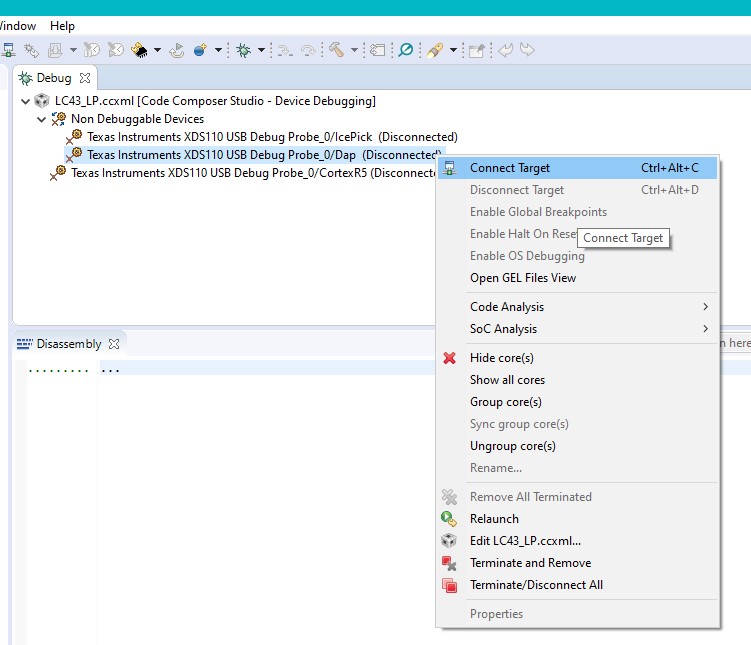Open the dropdown beside blue sphere icon
Viewport: 751px width, 645px height.
[x=218, y=50]
